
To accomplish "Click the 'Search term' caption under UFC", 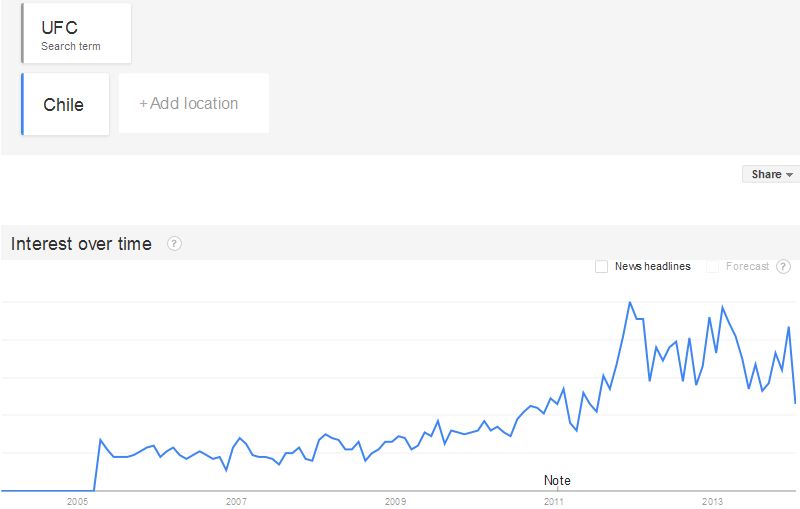I will (x=70, y=47).
